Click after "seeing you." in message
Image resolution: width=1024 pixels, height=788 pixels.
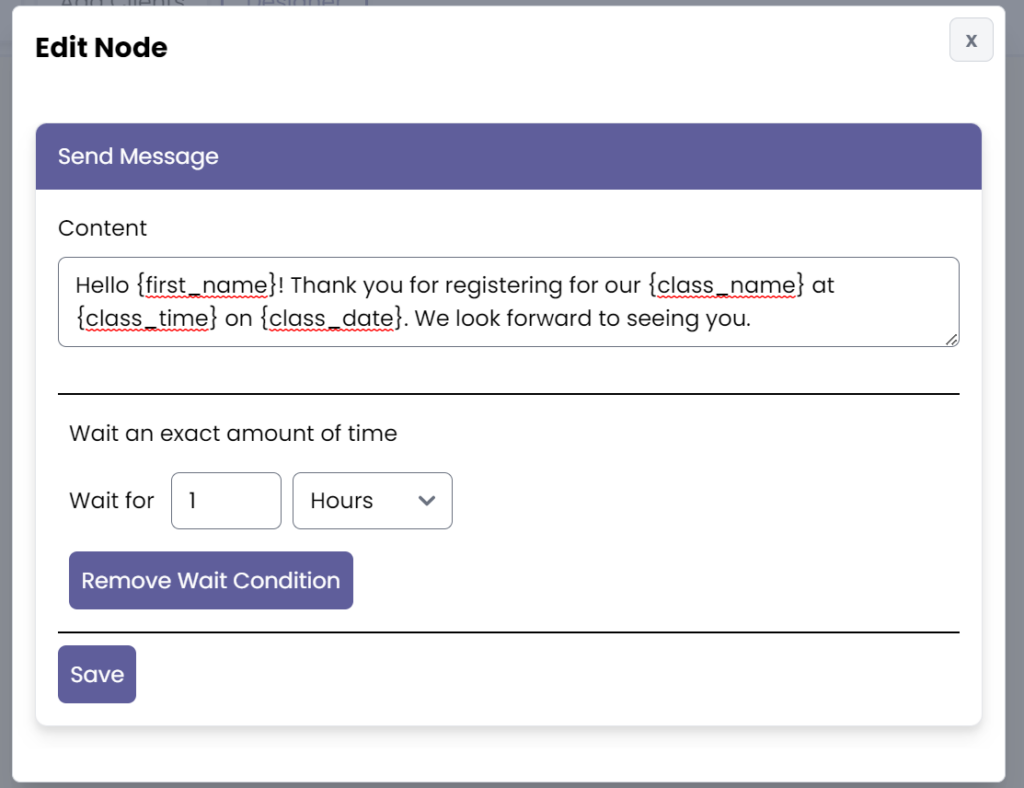(752, 319)
